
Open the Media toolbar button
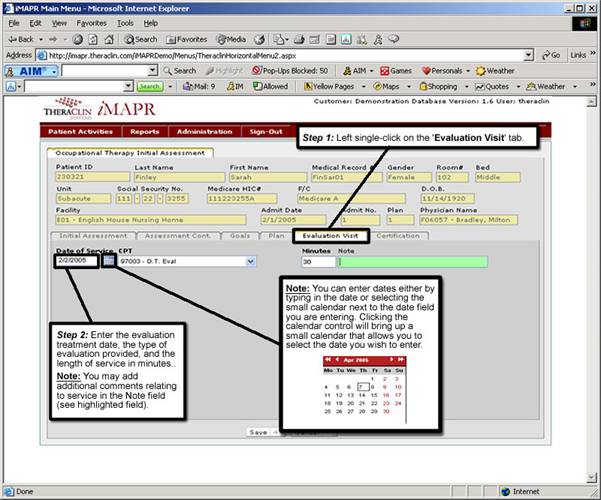click(232, 38)
